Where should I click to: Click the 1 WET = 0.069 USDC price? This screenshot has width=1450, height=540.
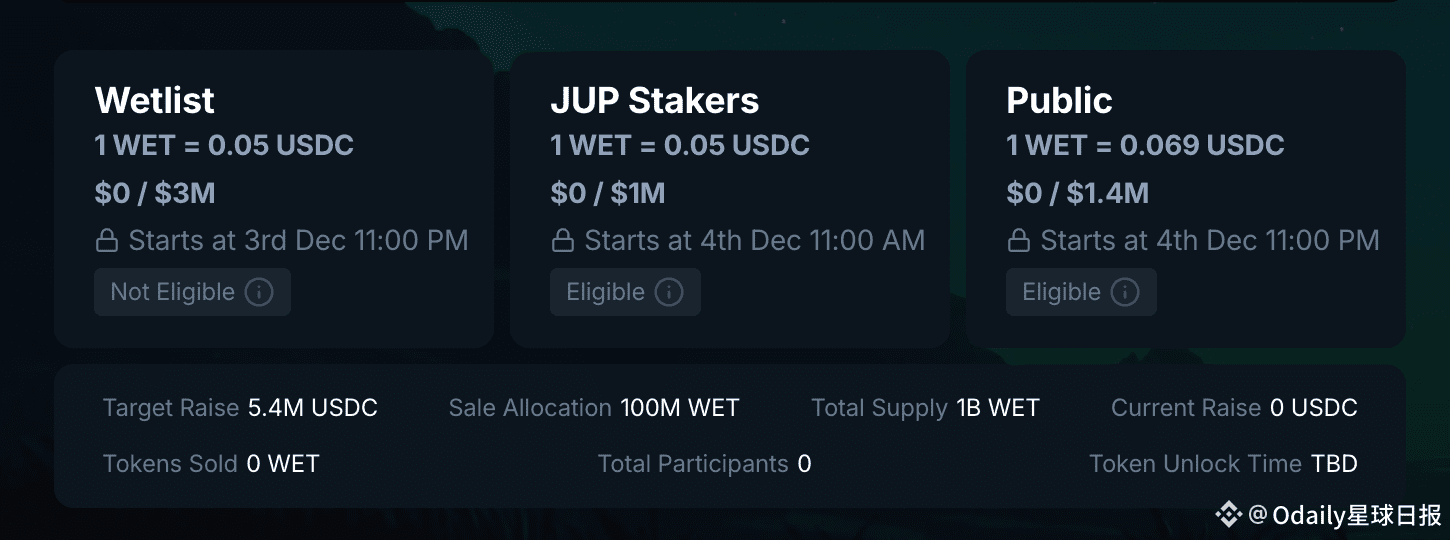[1145, 145]
